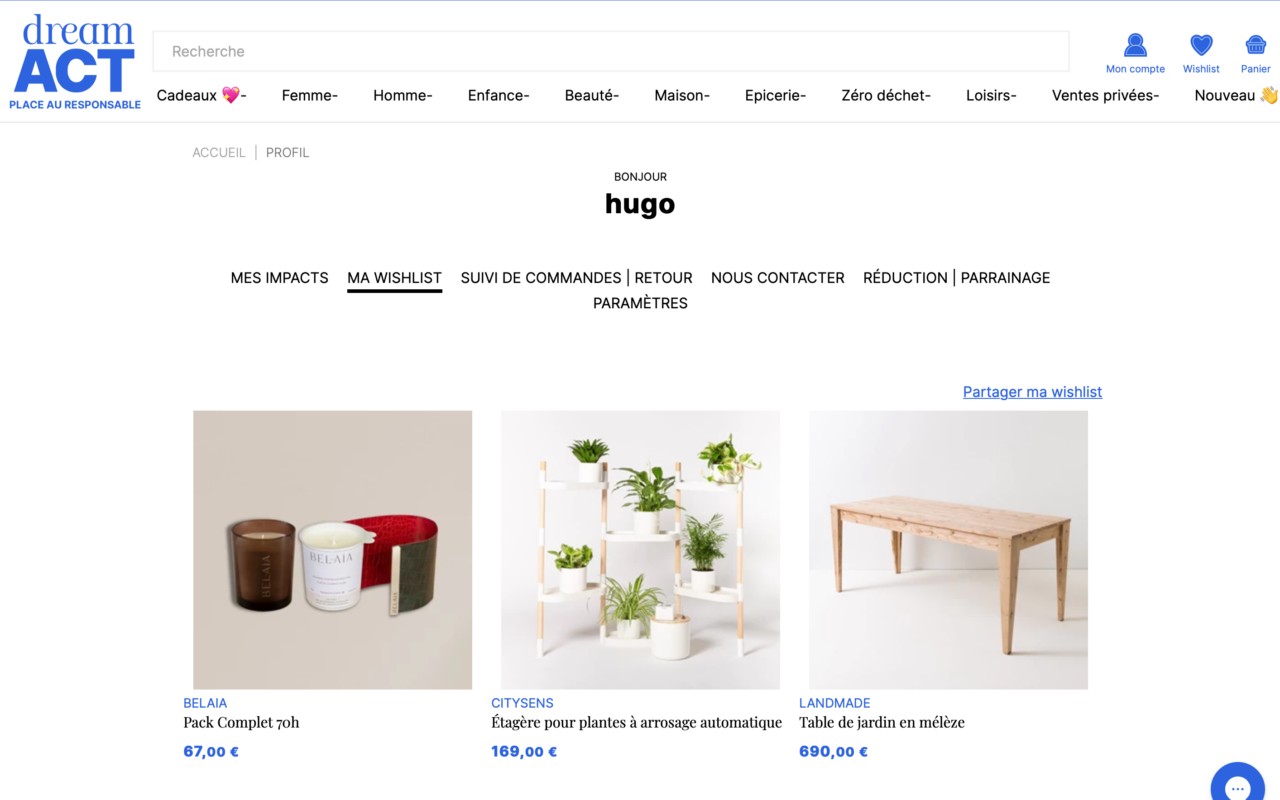The width and height of the screenshot is (1280, 800).
Task: Click the dream ACT logo
Action: (x=75, y=62)
